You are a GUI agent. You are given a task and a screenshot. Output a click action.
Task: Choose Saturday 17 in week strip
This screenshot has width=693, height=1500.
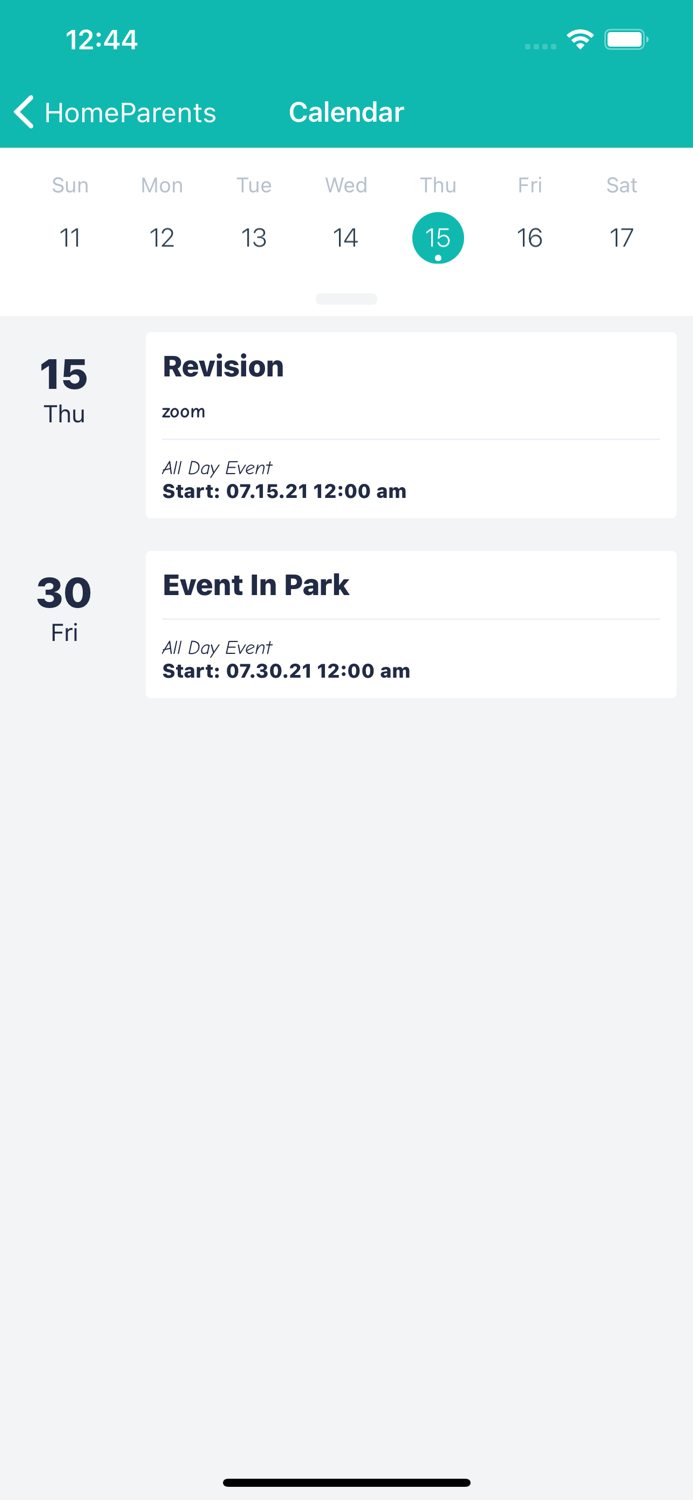622,237
